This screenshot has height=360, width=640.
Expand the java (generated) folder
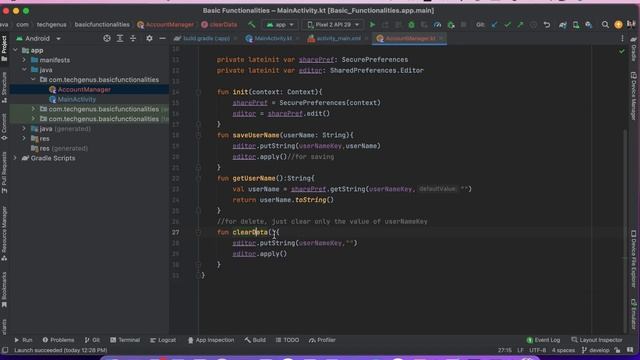pyautogui.click(x=24, y=129)
